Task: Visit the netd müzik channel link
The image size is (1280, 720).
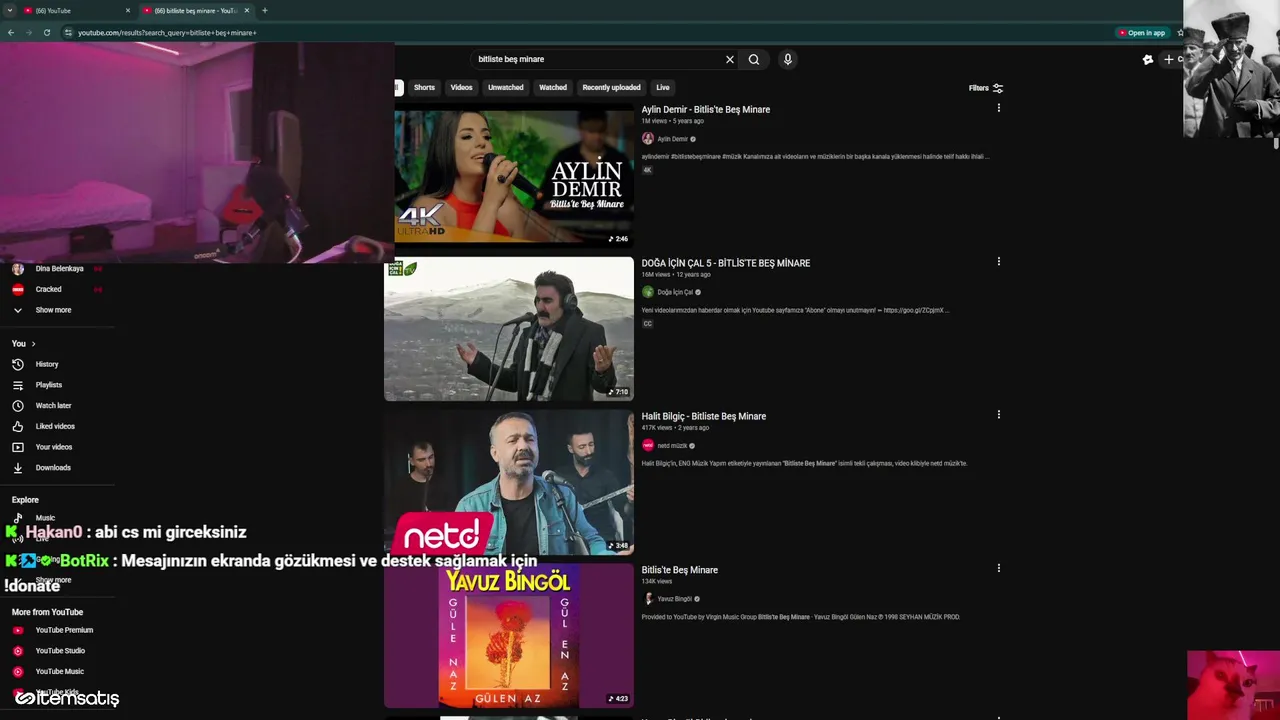Action: click(672, 446)
